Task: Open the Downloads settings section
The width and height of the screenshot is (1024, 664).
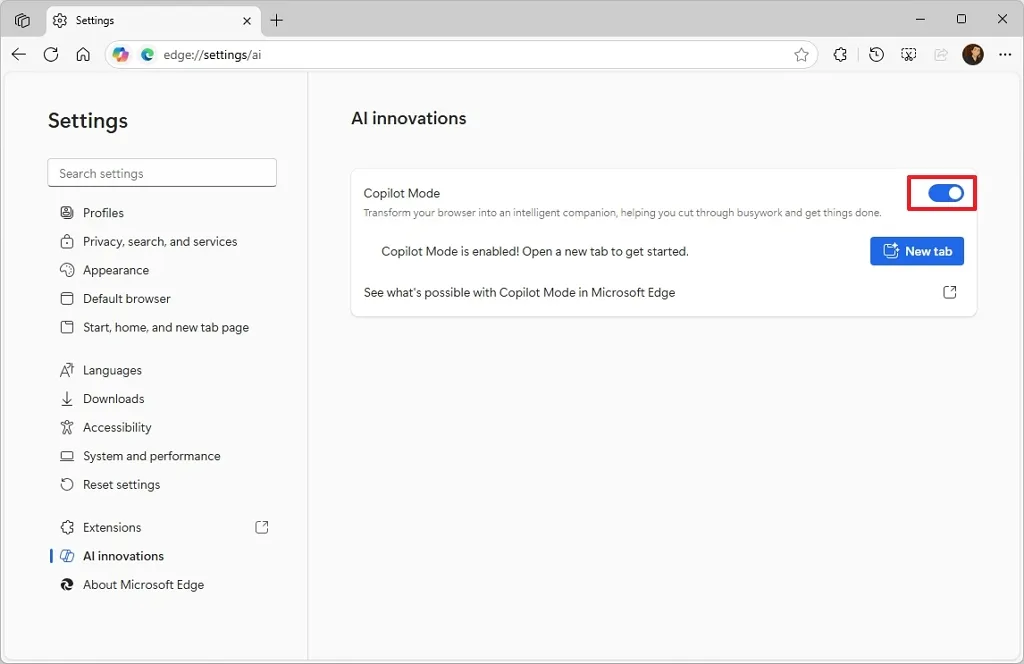Action: (112, 398)
